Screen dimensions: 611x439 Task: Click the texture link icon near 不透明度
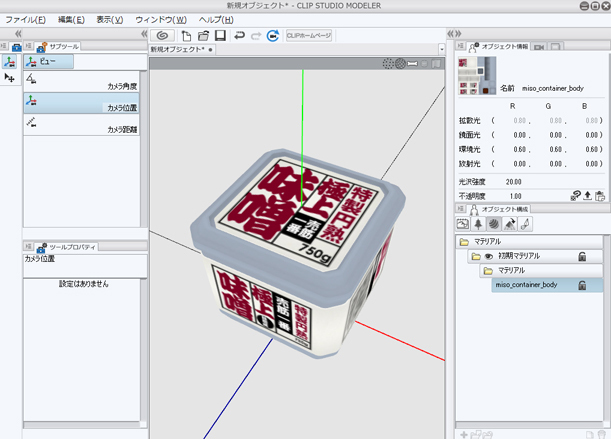[576, 195]
